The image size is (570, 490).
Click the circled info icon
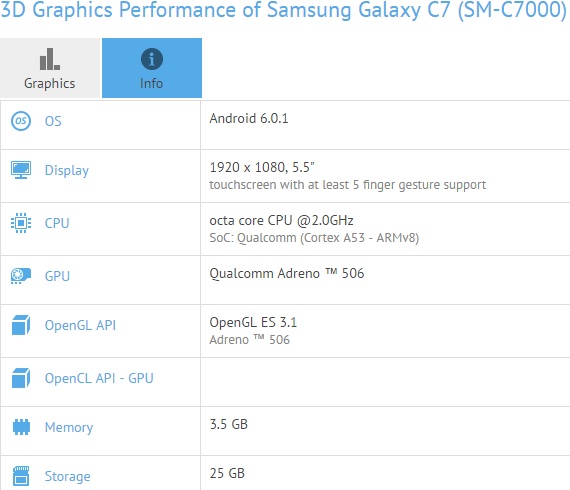tap(152, 59)
